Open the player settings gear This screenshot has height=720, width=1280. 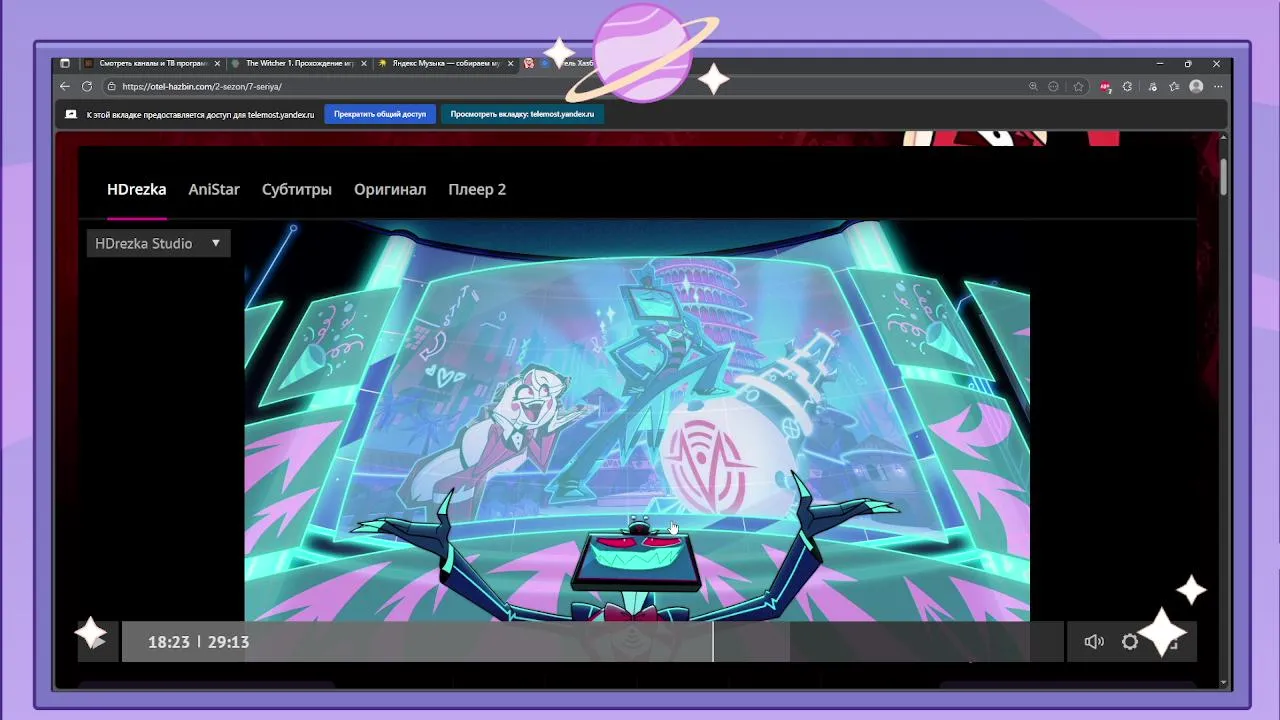pos(1130,642)
